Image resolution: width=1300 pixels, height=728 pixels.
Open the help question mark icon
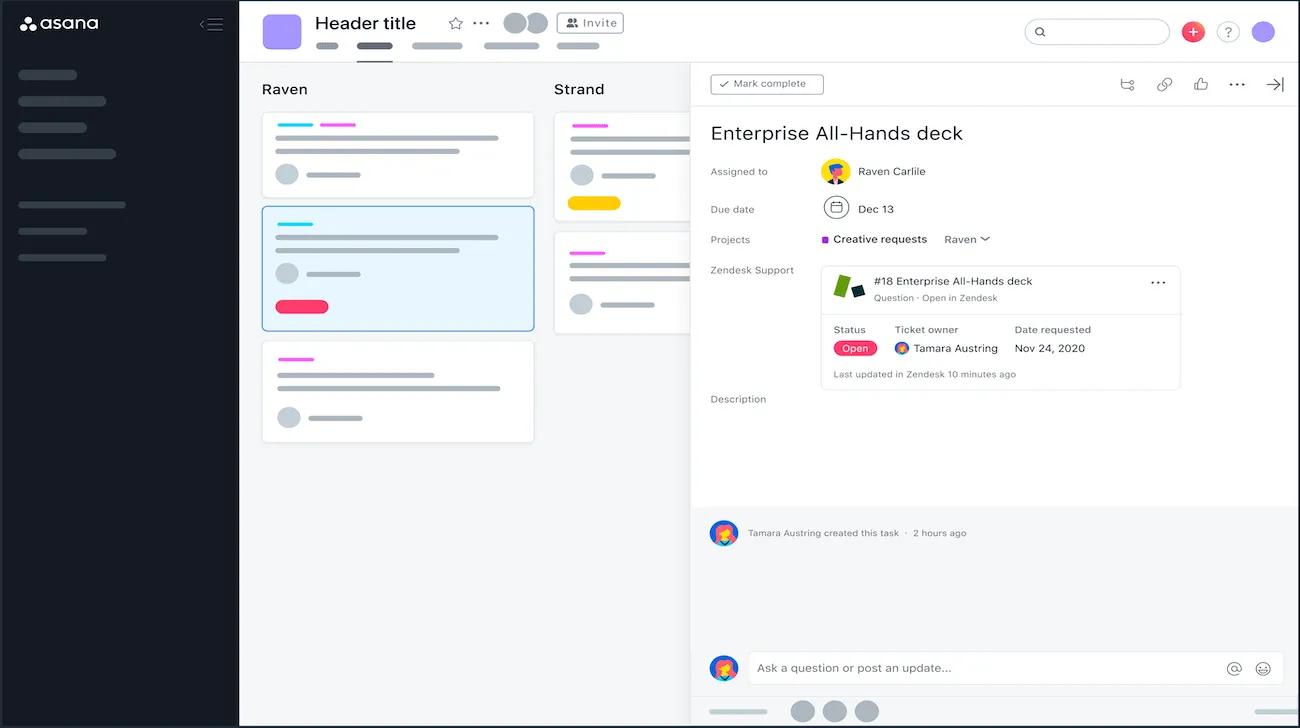[1228, 31]
